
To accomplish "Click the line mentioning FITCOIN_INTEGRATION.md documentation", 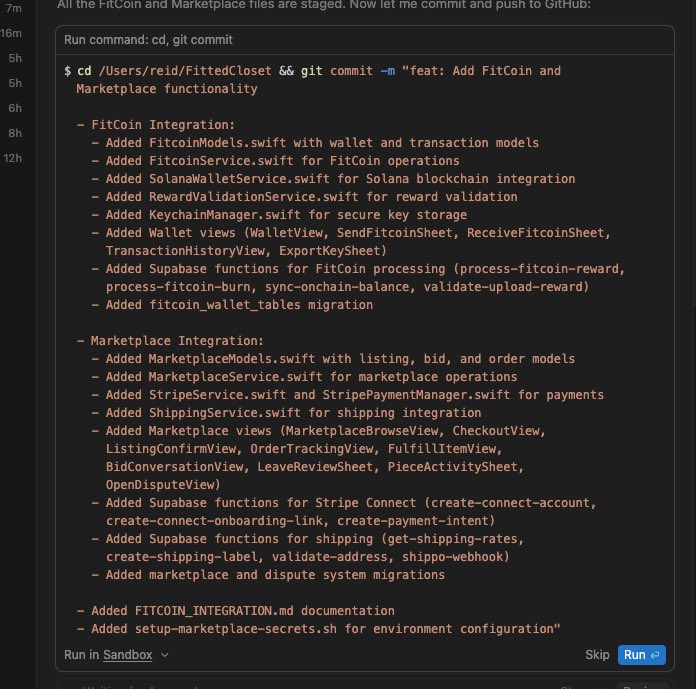I will point(236,611).
